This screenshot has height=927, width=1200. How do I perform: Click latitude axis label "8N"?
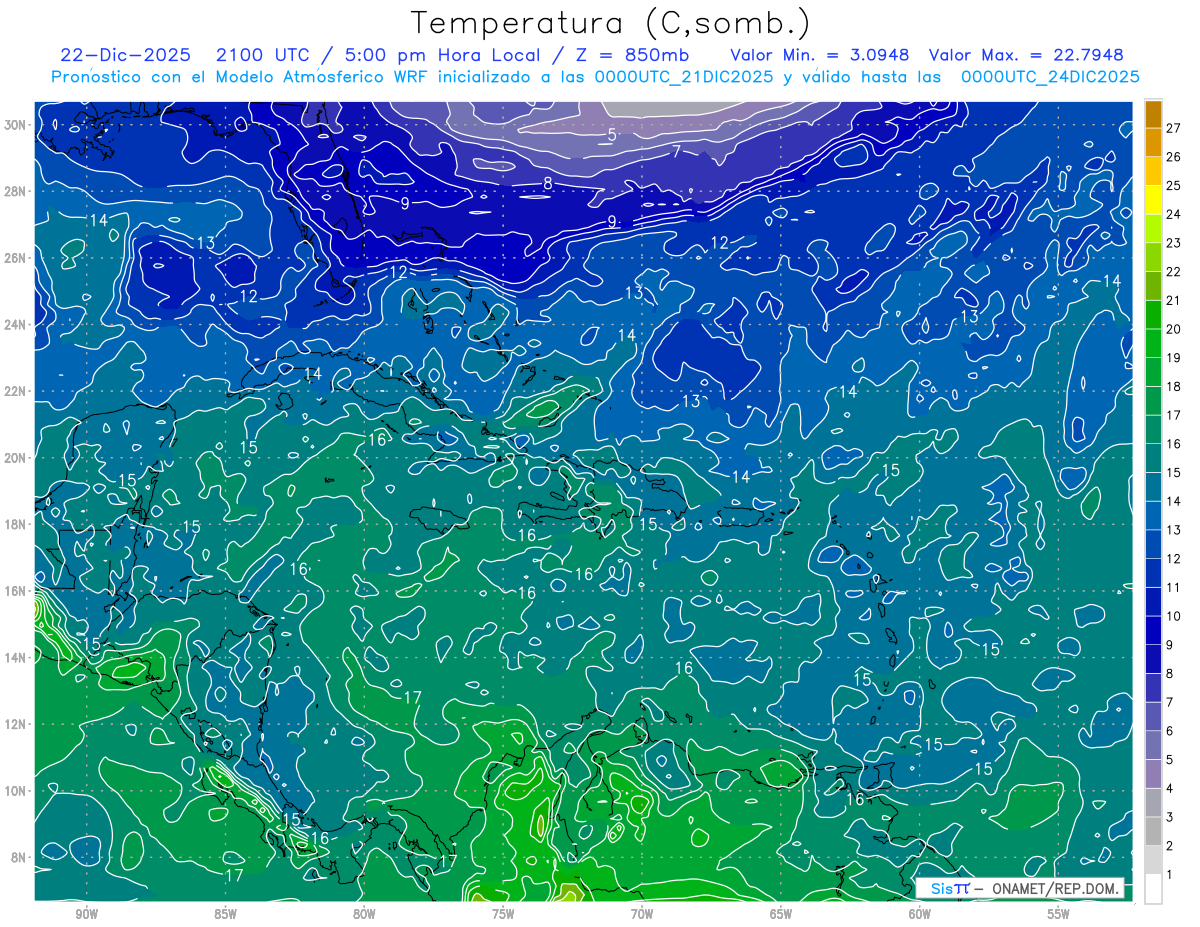[x=20, y=857]
